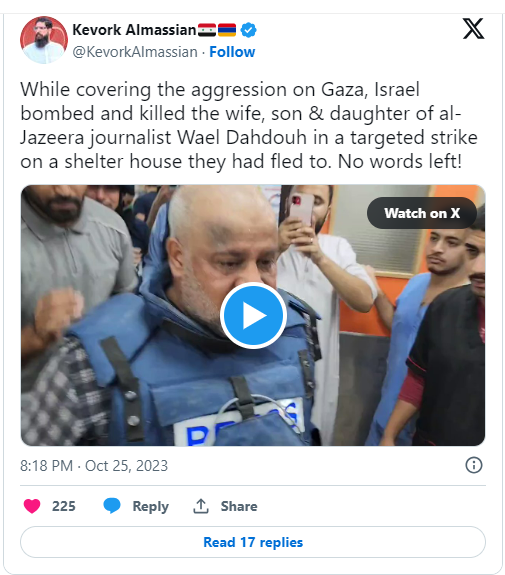Read 17 replies
Image resolution: width=505 pixels, height=575 pixels.
[253, 542]
